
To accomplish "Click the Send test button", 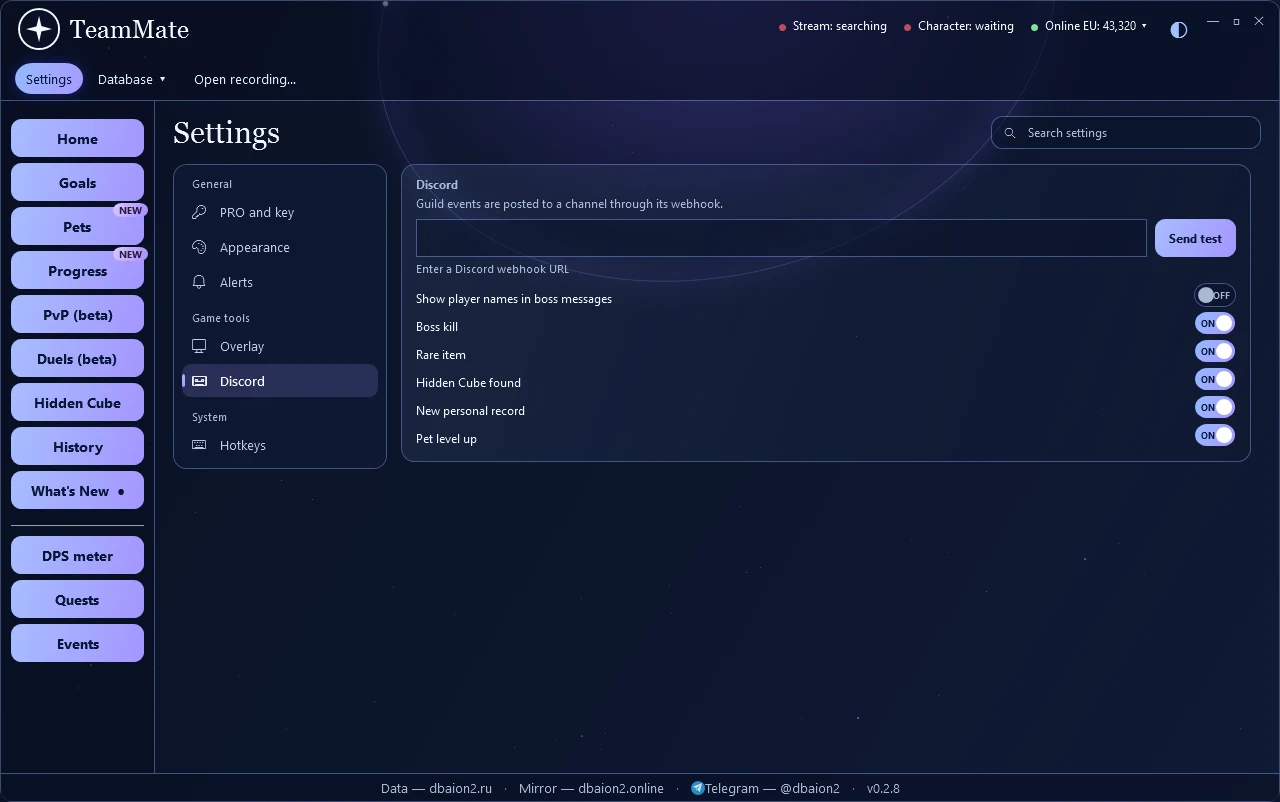I will (1195, 238).
